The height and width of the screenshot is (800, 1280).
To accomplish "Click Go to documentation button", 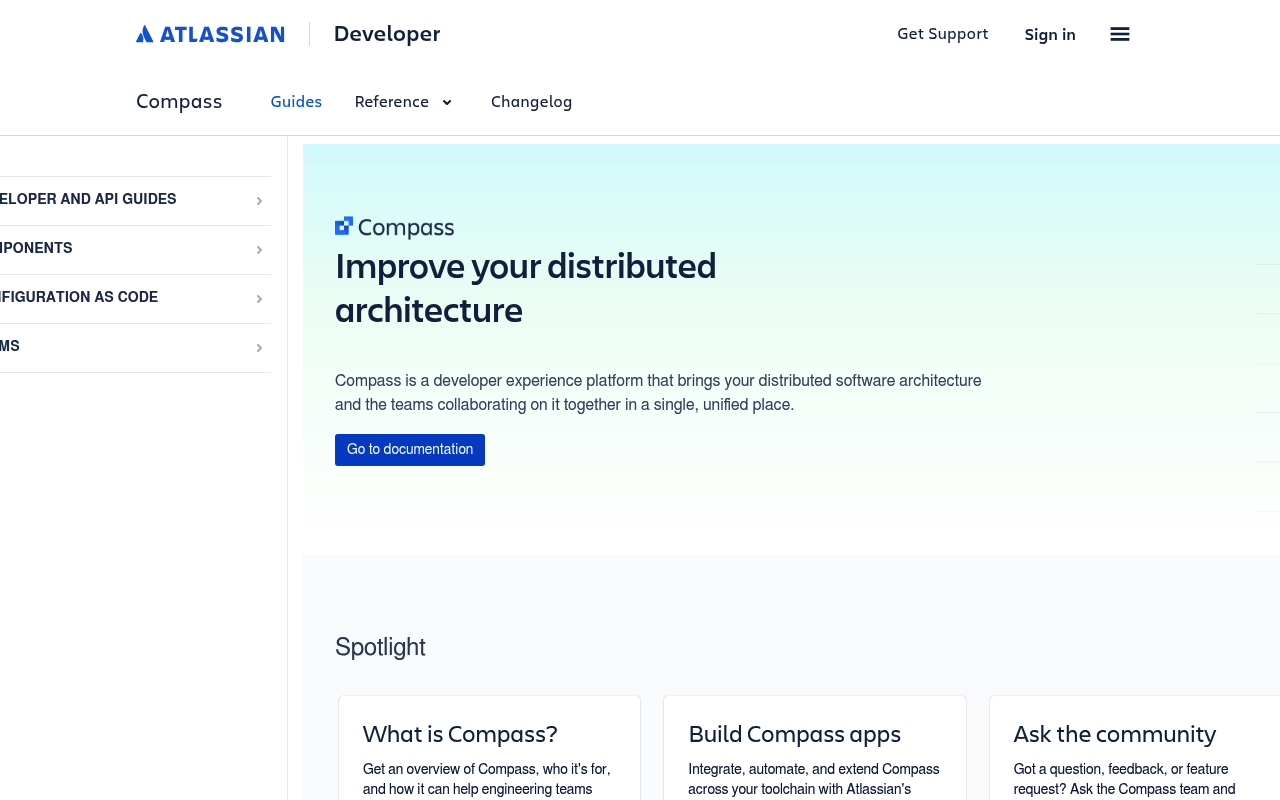I will [410, 450].
